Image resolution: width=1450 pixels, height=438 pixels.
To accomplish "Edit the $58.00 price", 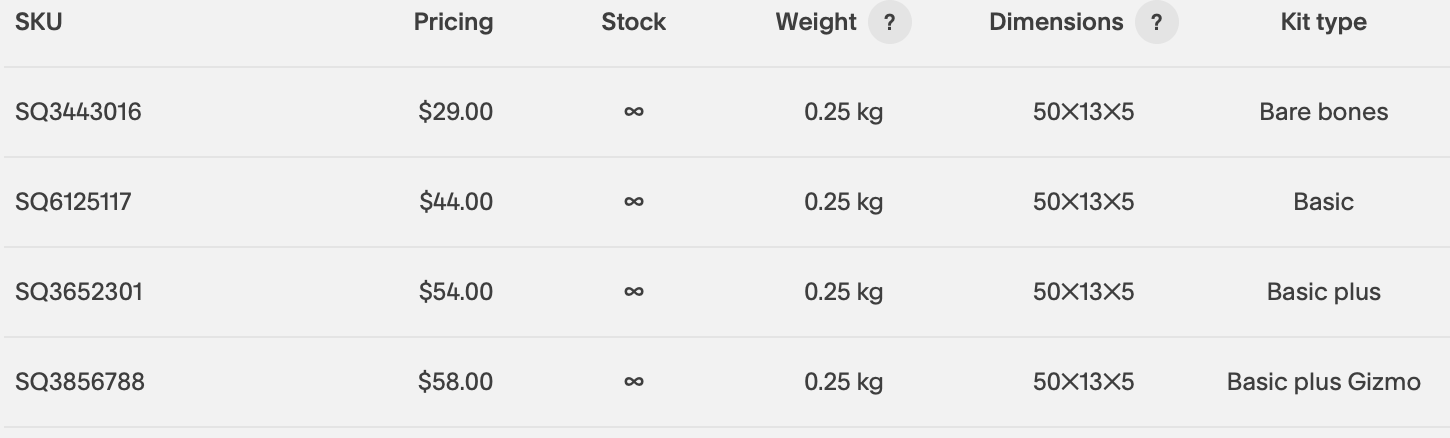I will pyautogui.click(x=456, y=382).
